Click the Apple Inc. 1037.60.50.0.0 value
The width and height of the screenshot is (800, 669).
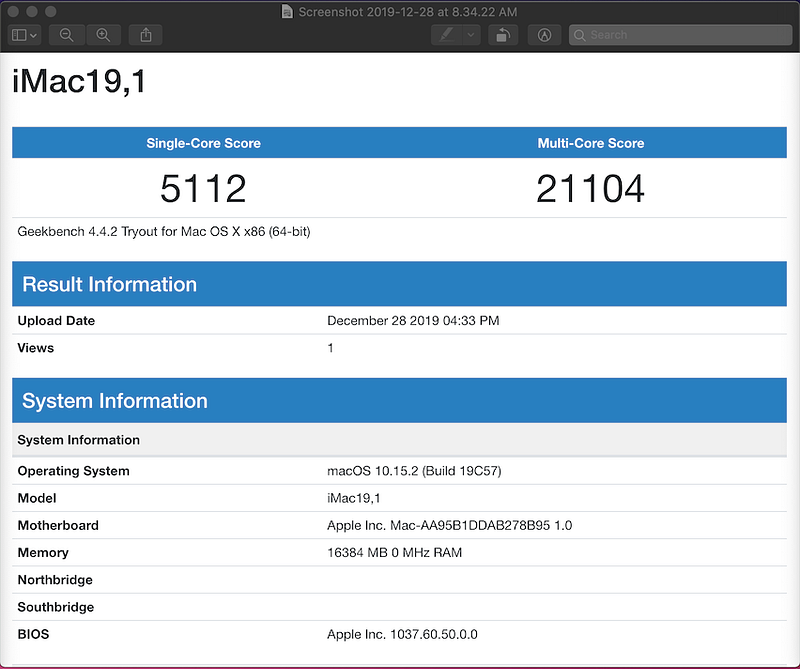coord(402,634)
